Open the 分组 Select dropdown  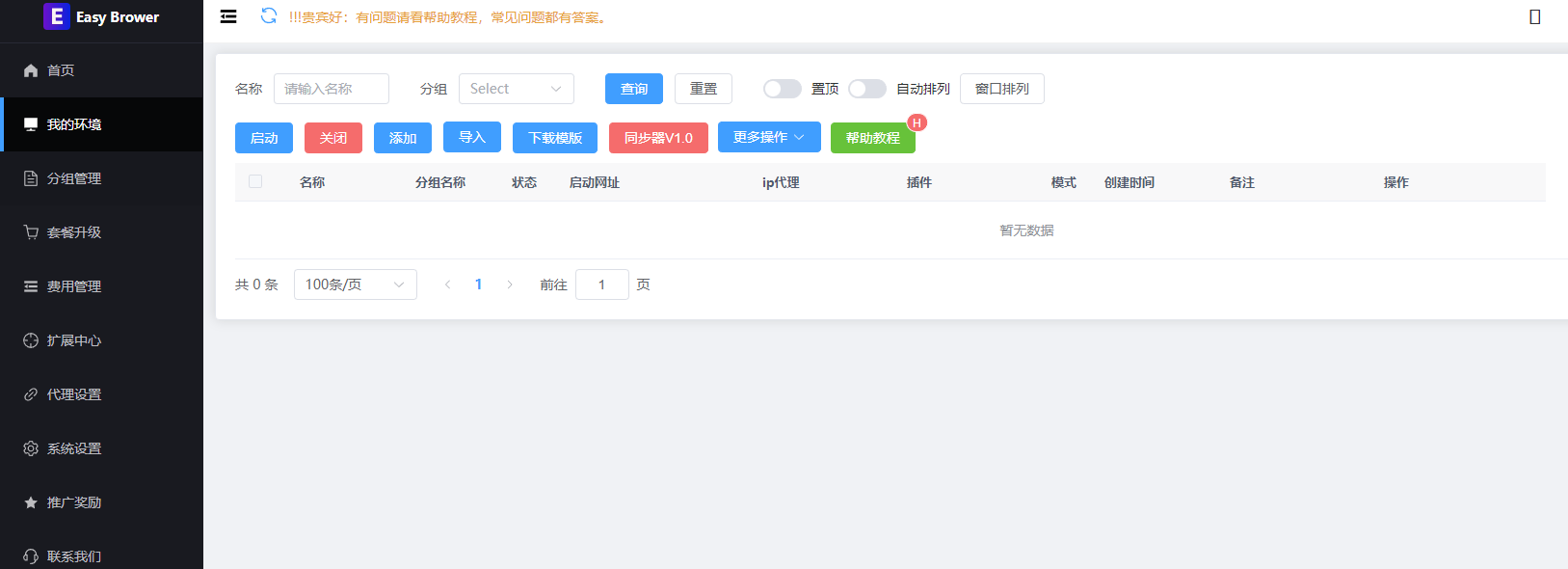516,89
